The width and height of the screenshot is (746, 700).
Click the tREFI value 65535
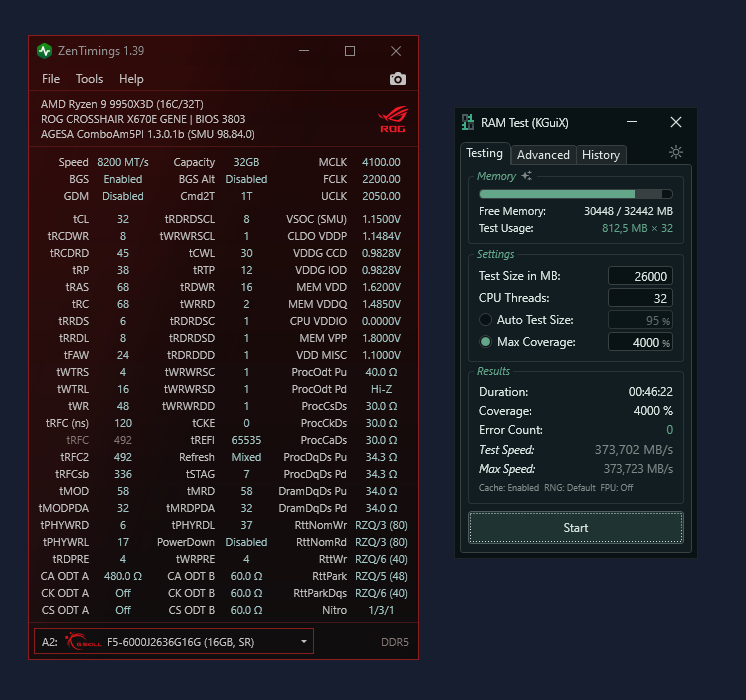click(246, 440)
